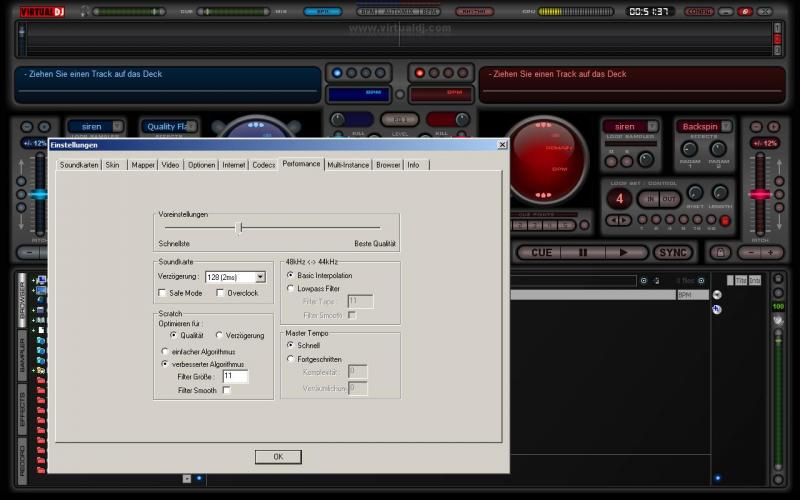Click the Filter Größe input field
This screenshot has height=500, width=800.
(235, 377)
